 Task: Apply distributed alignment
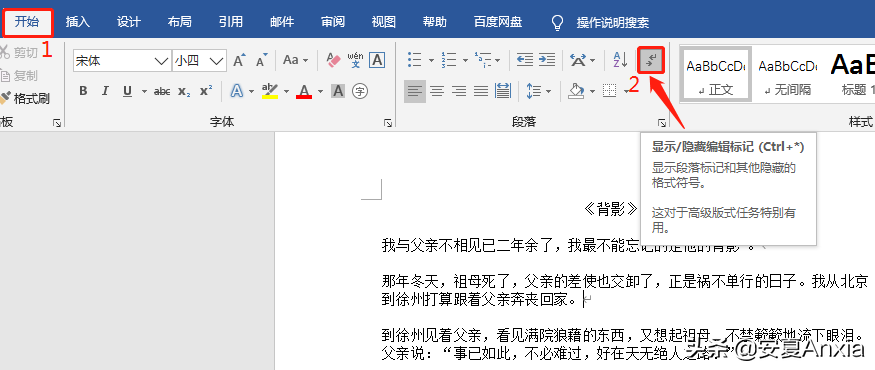pyautogui.click(x=503, y=90)
